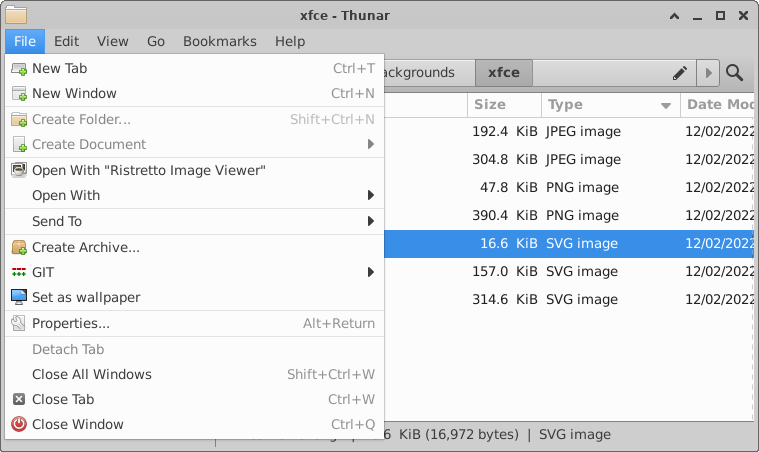Open the Go menu
Viewport: 759px width, 452px height.
pyautogui.click(x=156, y=41)
